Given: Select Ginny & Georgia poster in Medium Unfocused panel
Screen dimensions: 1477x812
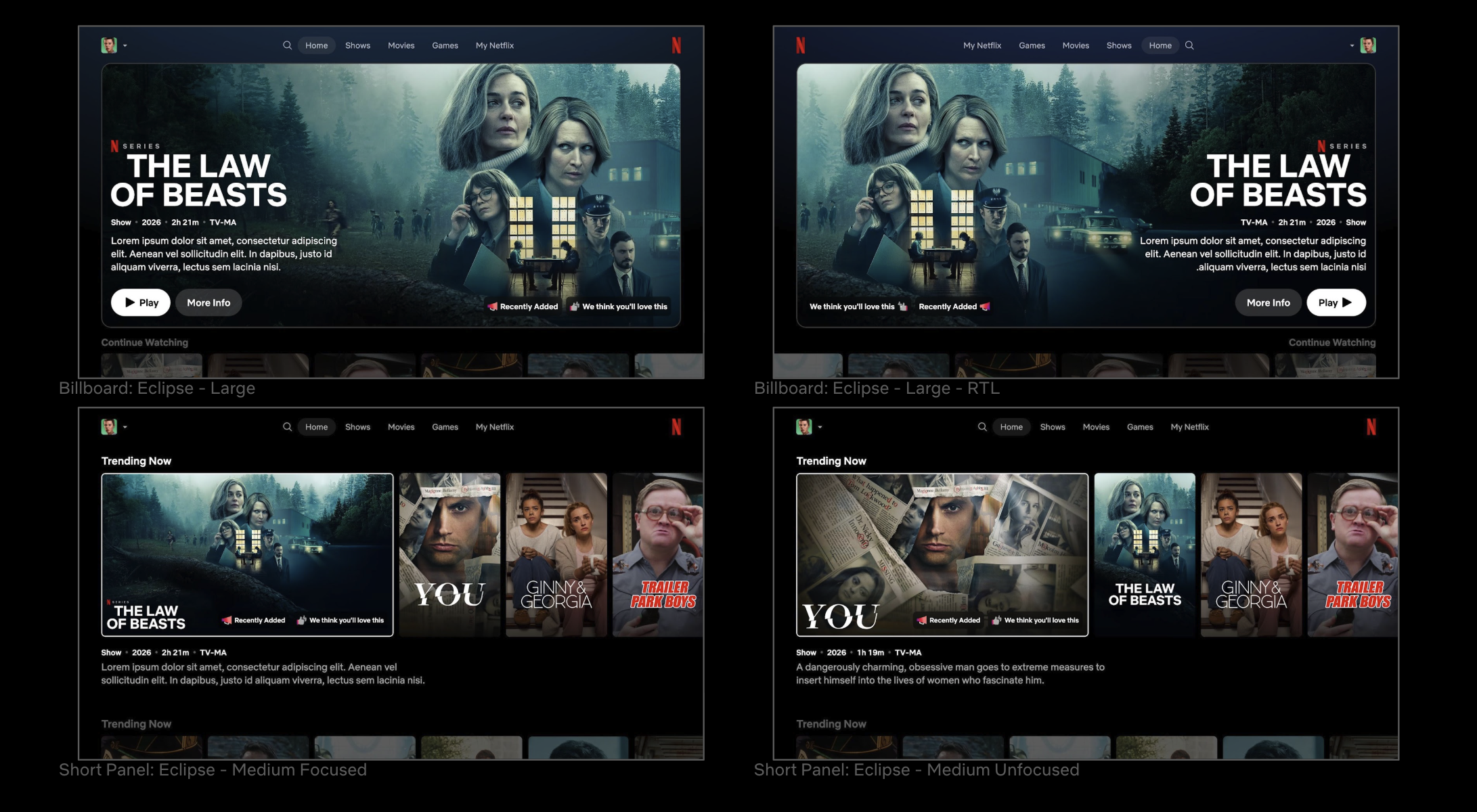Looking at the screenshot, I should click(x=1252, y=555).
